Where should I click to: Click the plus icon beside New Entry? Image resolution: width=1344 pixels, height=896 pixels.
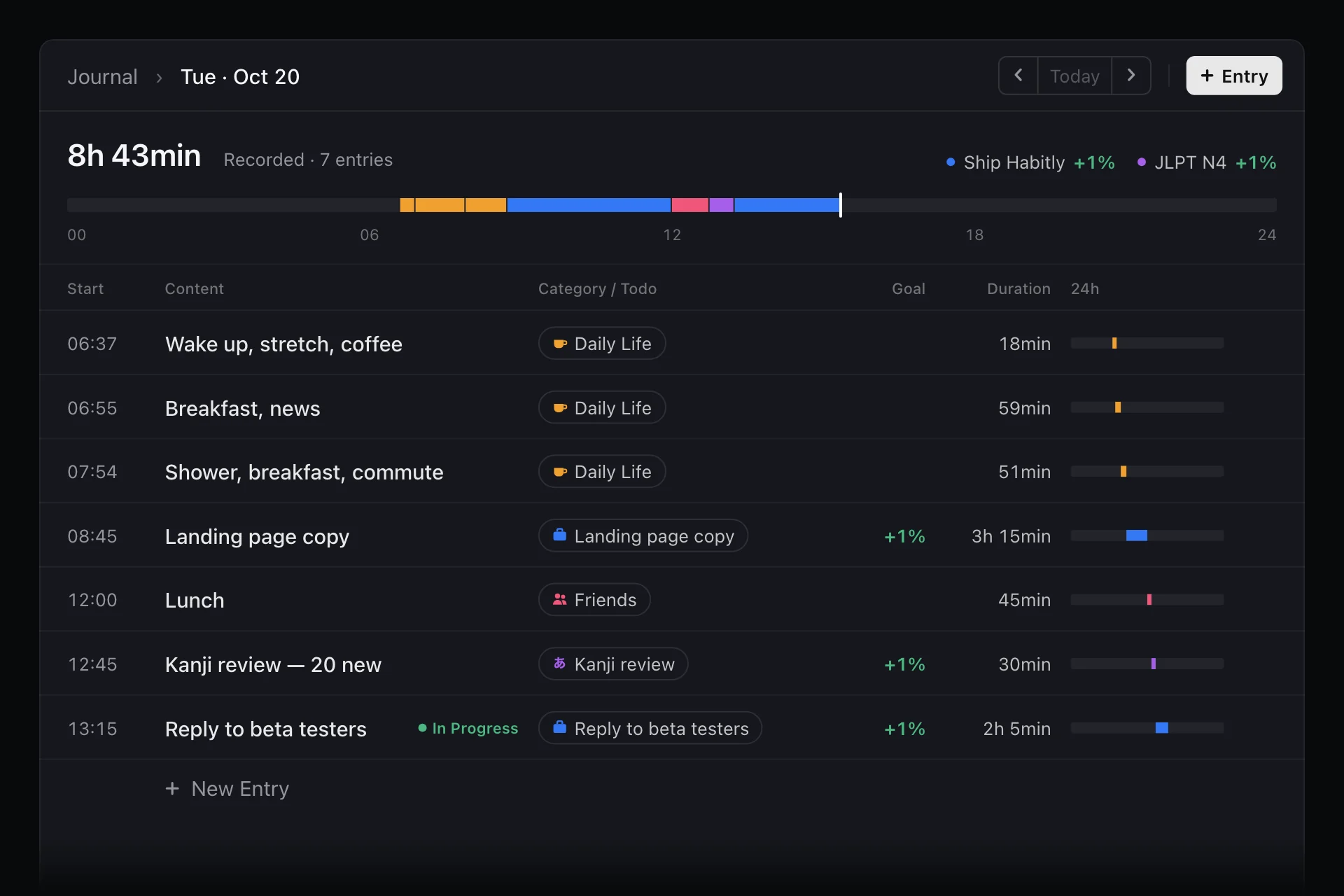tap(172, 789)
